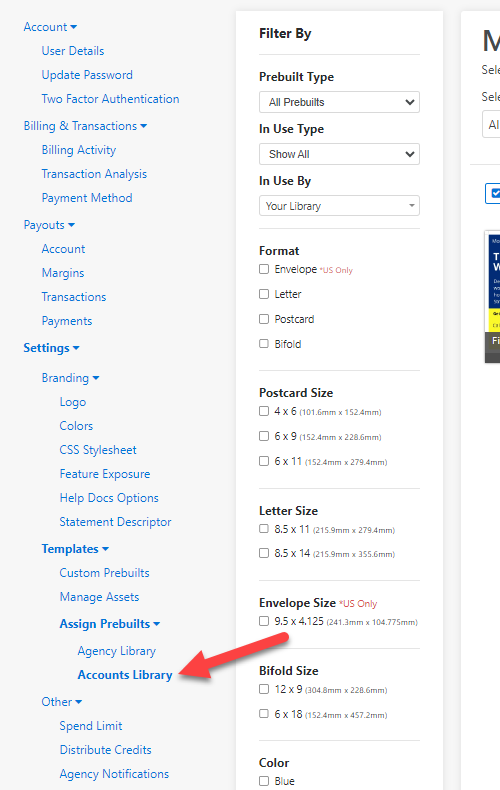Viewport: 500px width, 790px height.
Task: Open the CSS Stylesheet link
Action: (x=98, y=450)
